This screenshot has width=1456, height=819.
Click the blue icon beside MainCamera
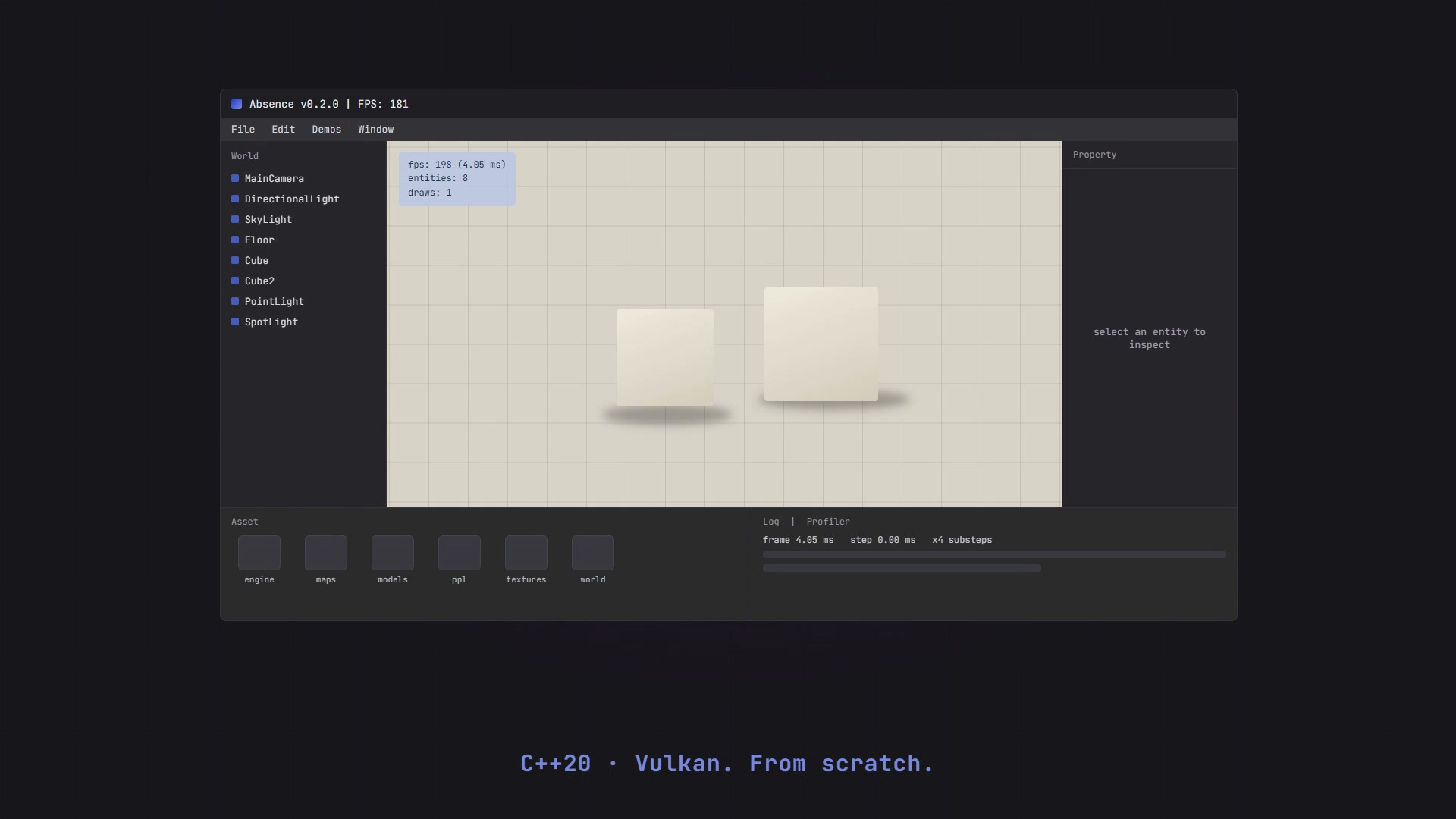[235, 179]
